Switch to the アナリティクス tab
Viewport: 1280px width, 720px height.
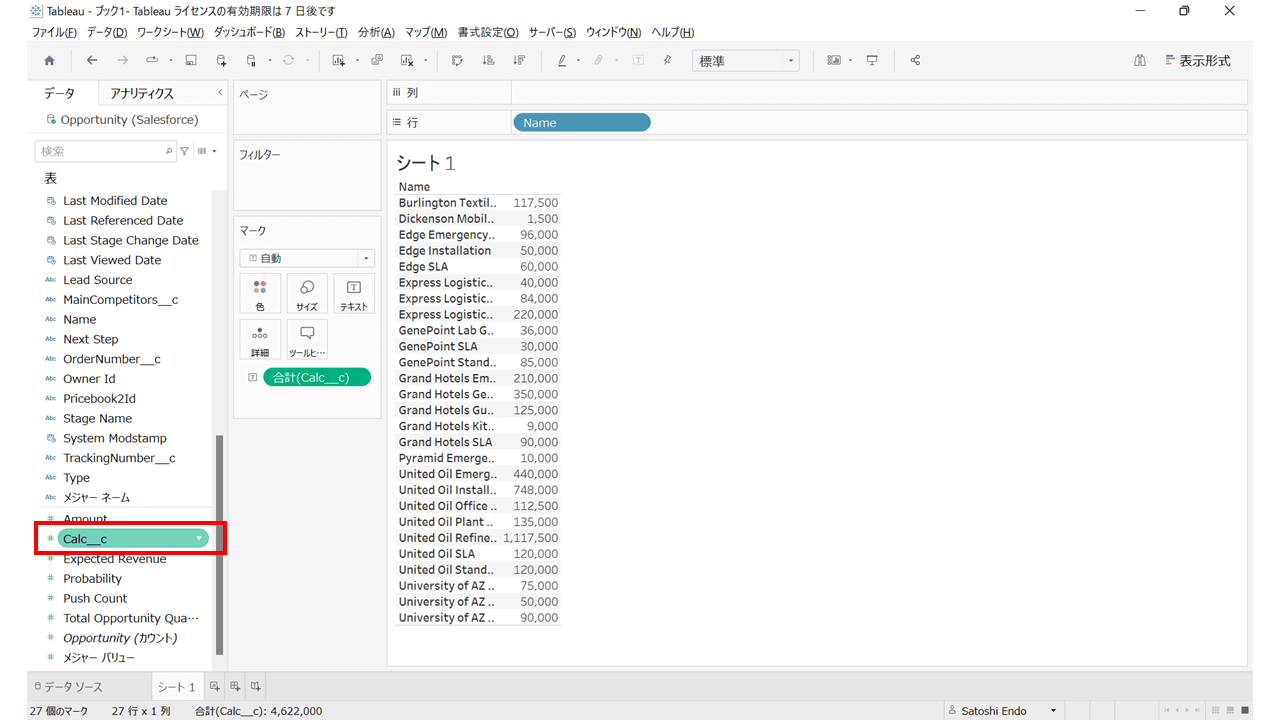(x=142, y=93)
